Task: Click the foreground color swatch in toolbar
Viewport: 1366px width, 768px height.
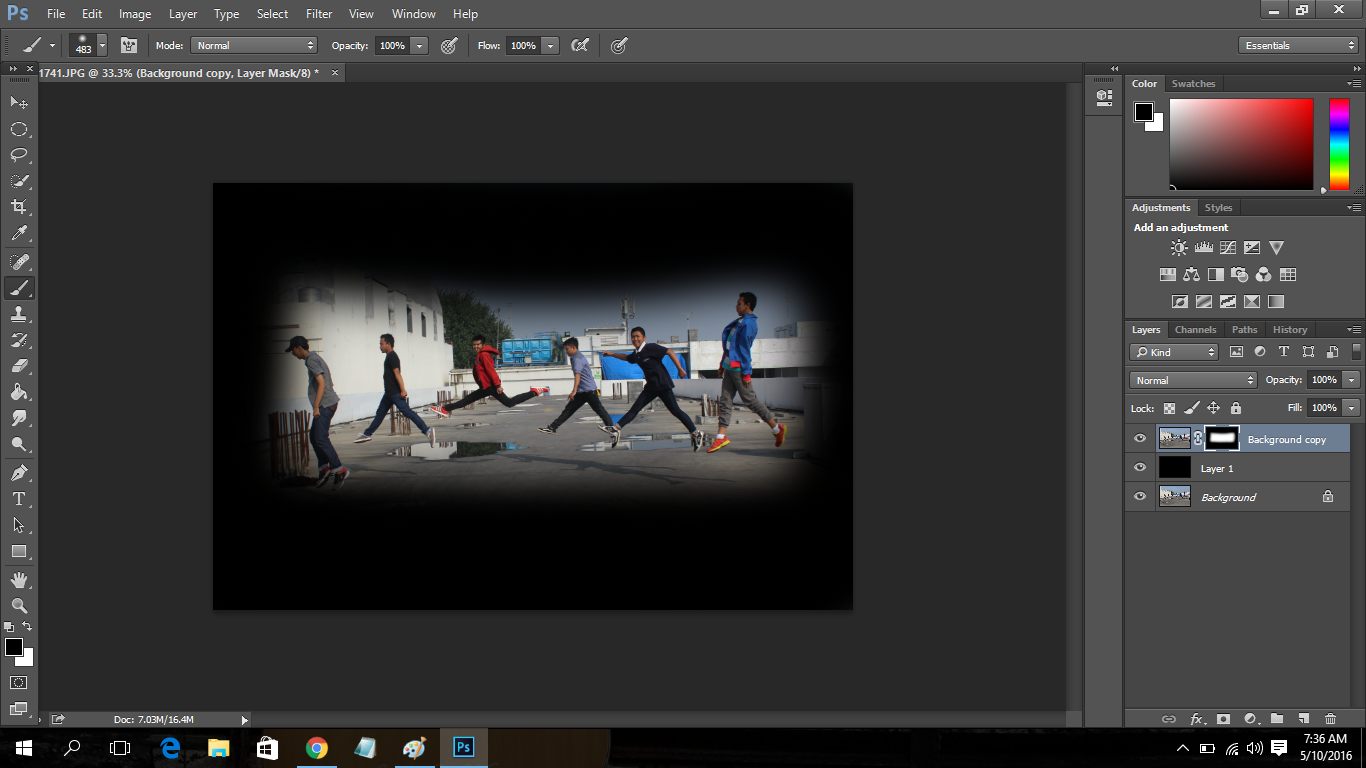Action: tap(14, 647)
